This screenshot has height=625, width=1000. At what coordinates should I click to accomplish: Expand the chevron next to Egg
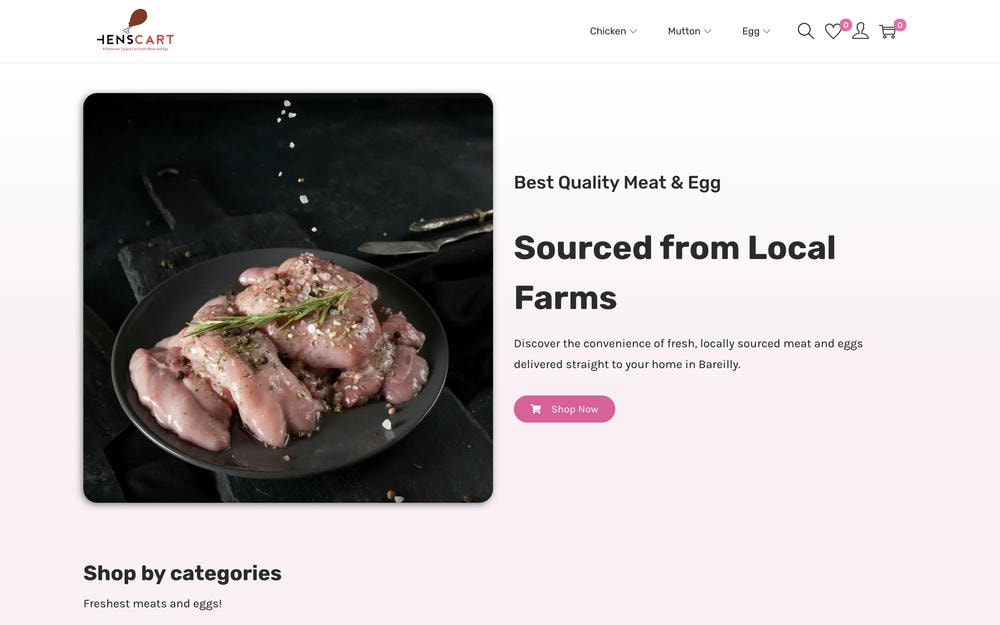click(x=767, y=31)
